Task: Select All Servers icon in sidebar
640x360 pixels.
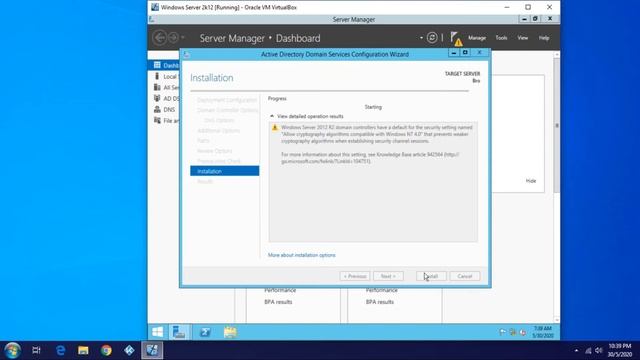Action: click(x=157, y=87)
